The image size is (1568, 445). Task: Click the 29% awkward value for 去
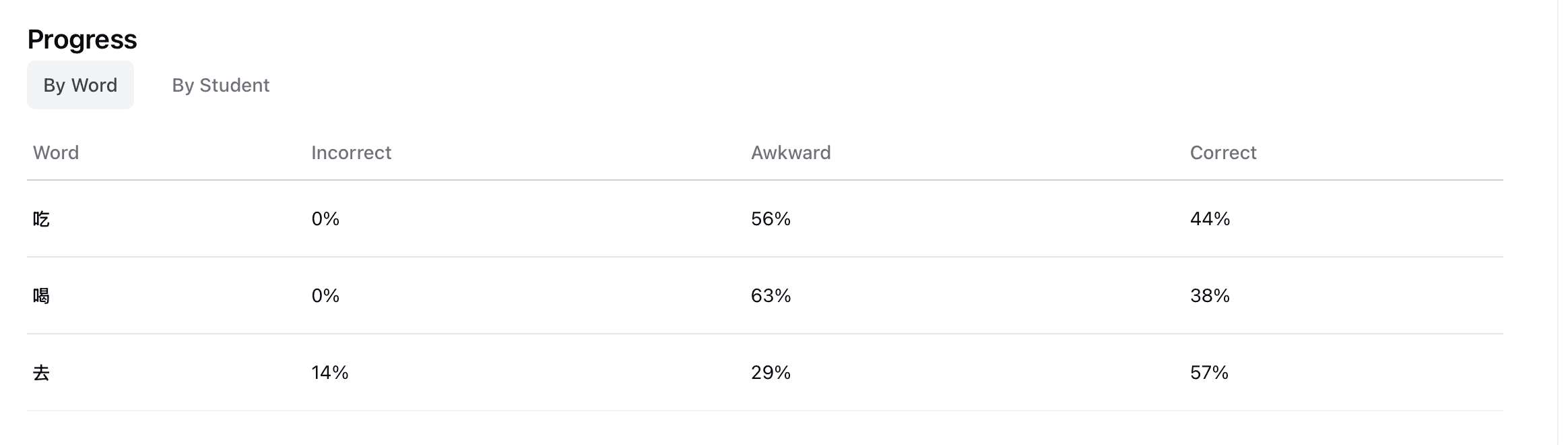click(771, 373)
